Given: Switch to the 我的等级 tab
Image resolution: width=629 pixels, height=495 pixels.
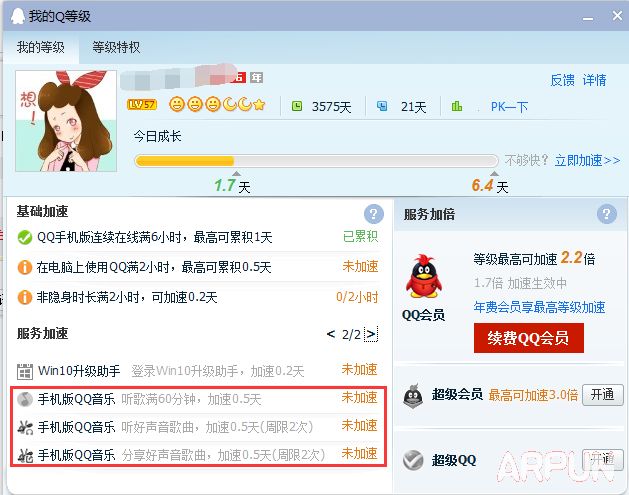Looking at the screenshot, I should click(41, 47).
